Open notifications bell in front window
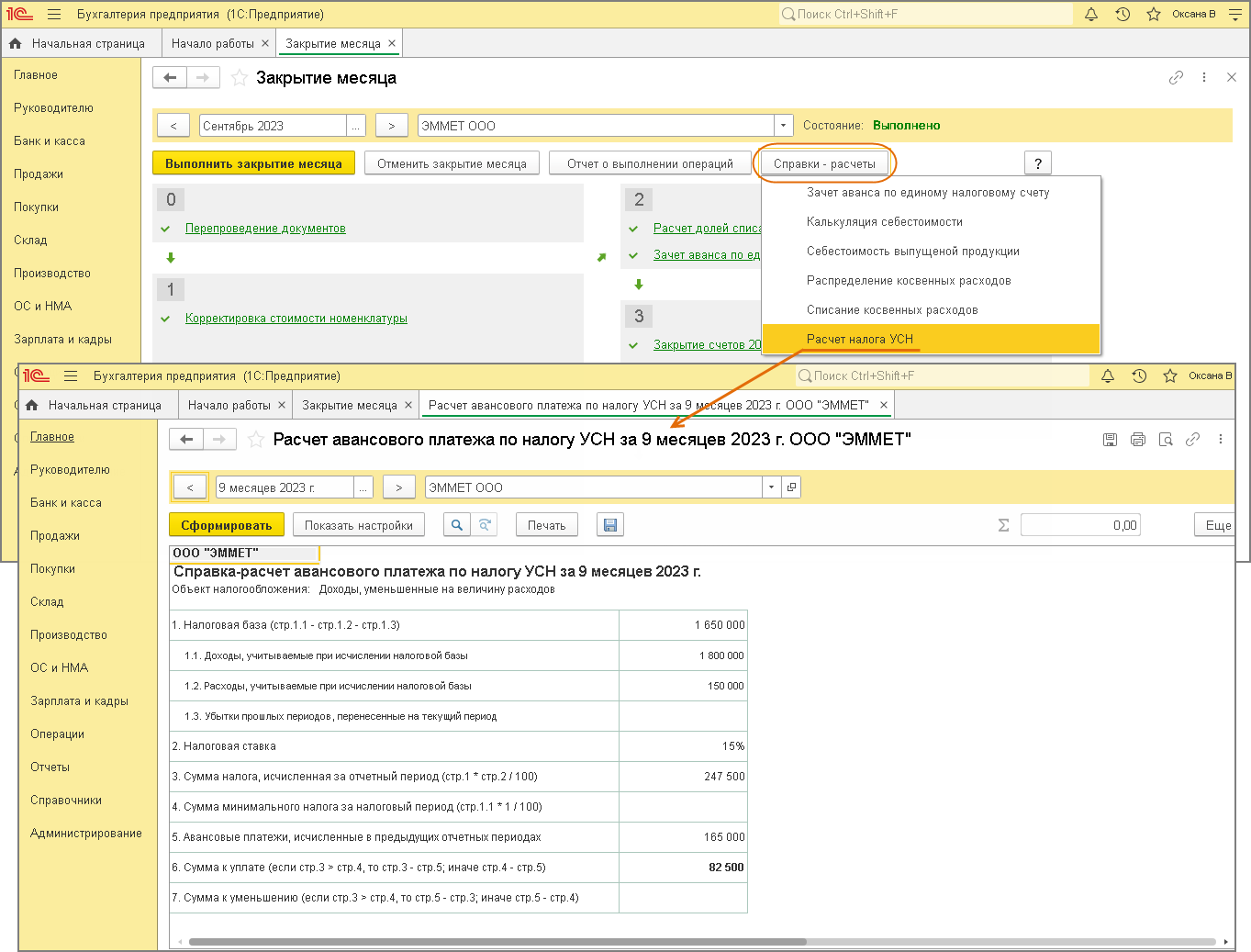The height and width of the screenshot is (952, 1251). pyautogui.click(x=1108, y=376)
